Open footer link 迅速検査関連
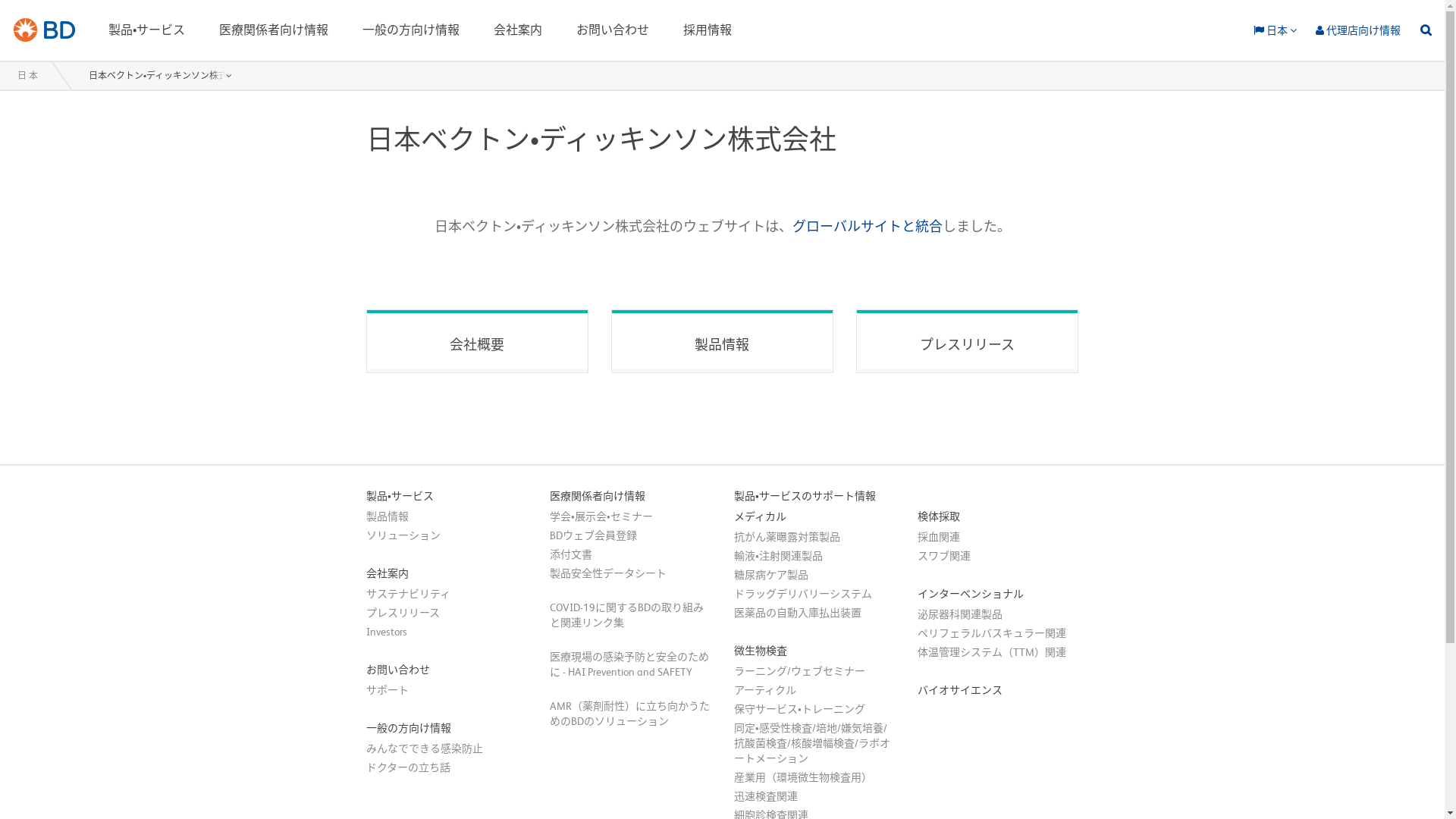 pyautogui.click(x=766, y=796)
